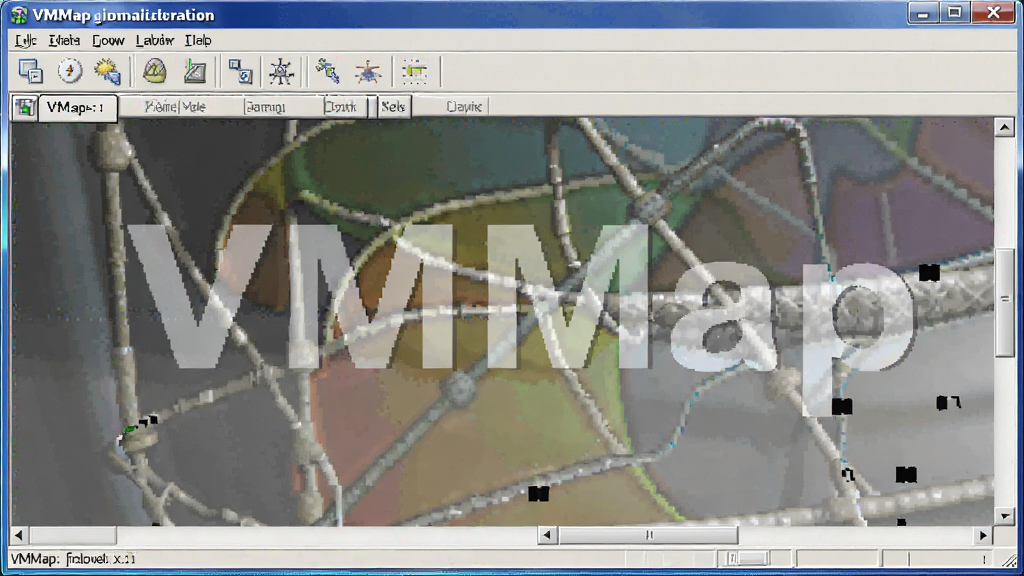Screen dimensions: 1024x576
Task: Click the far-right horizontal scroll arrow
Action: [983, 536]
